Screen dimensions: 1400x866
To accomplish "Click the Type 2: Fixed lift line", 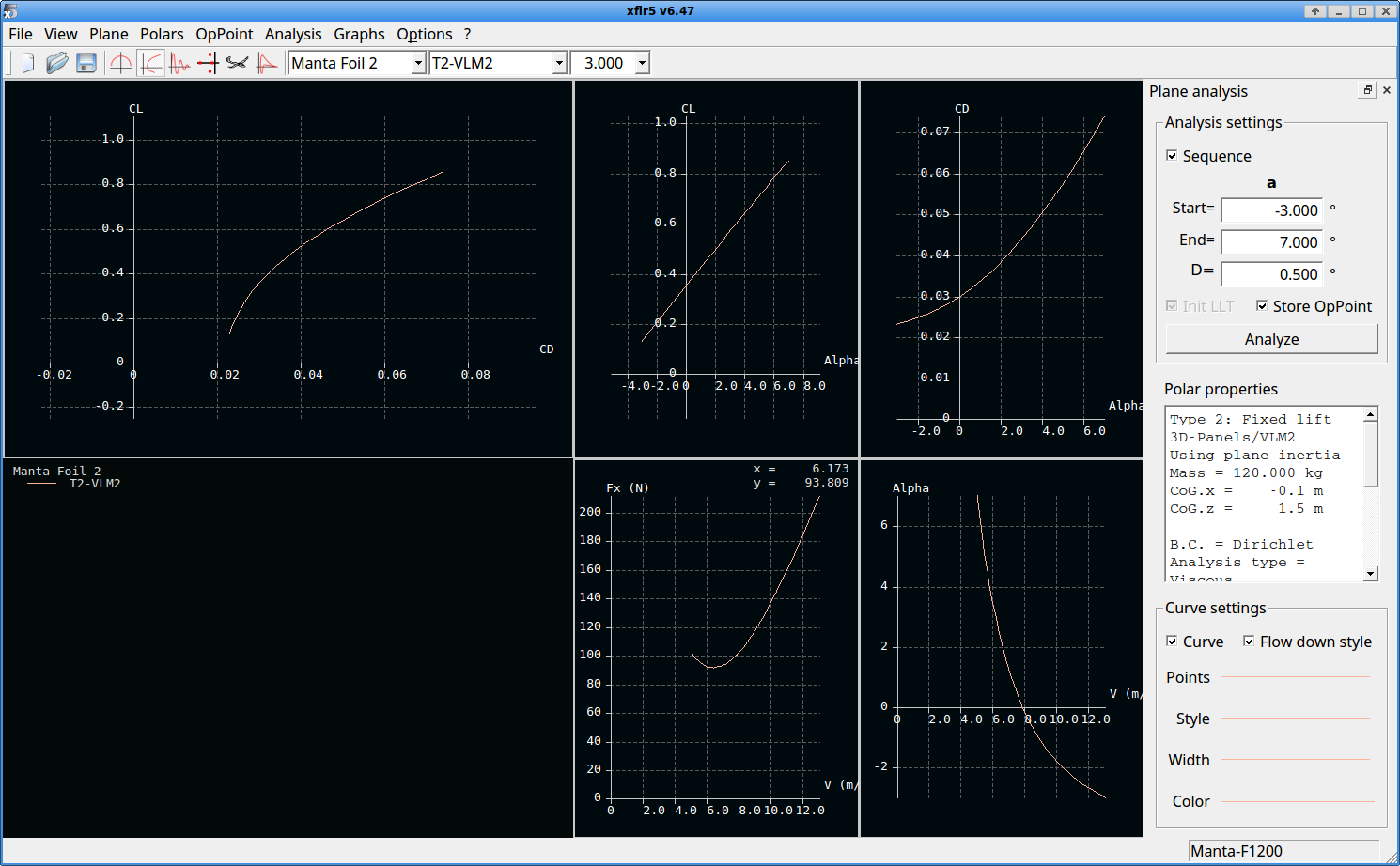I will pyautogui.click(x=1251, y=420).
